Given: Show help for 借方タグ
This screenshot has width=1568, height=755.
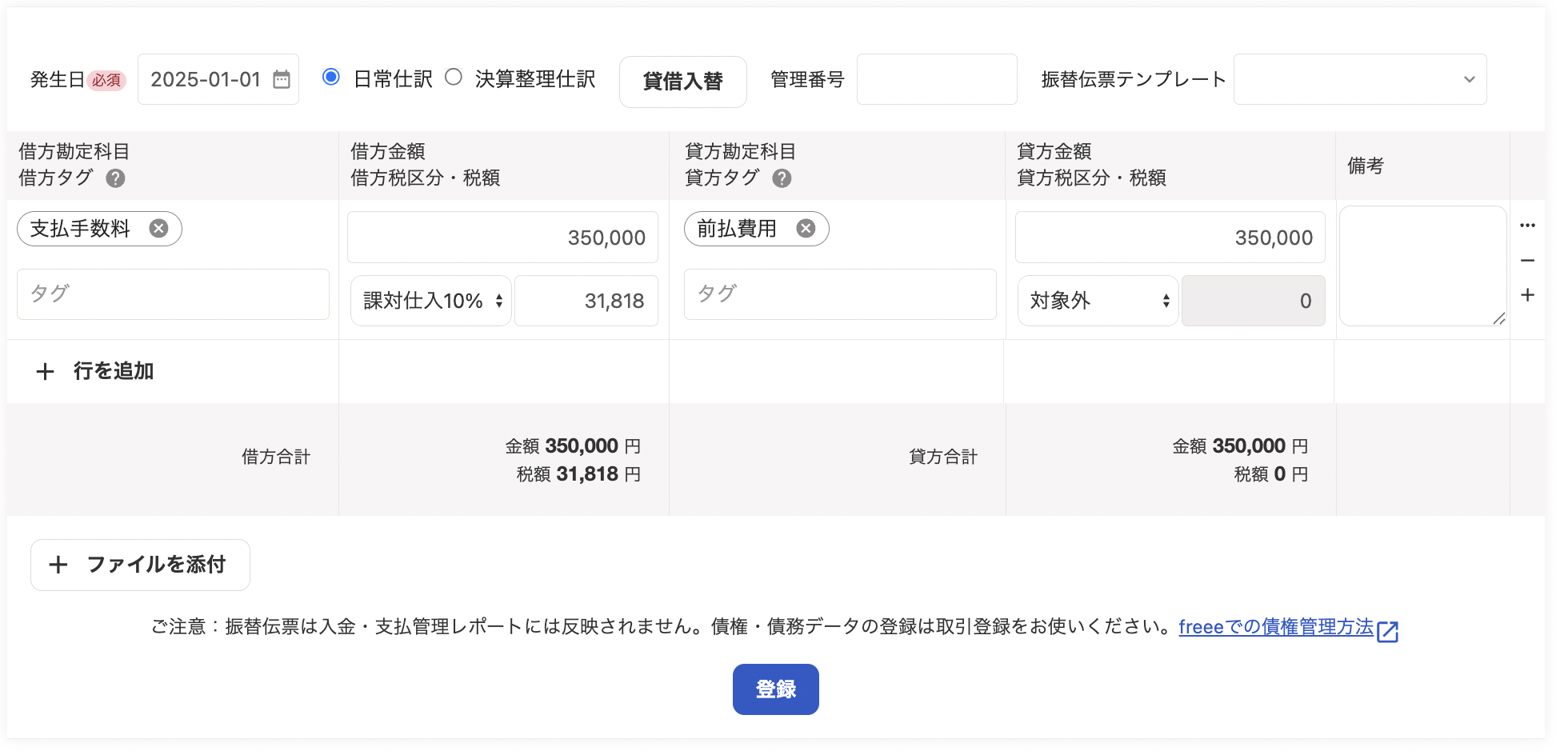Looking at the screenshot, I should [115, 178].
